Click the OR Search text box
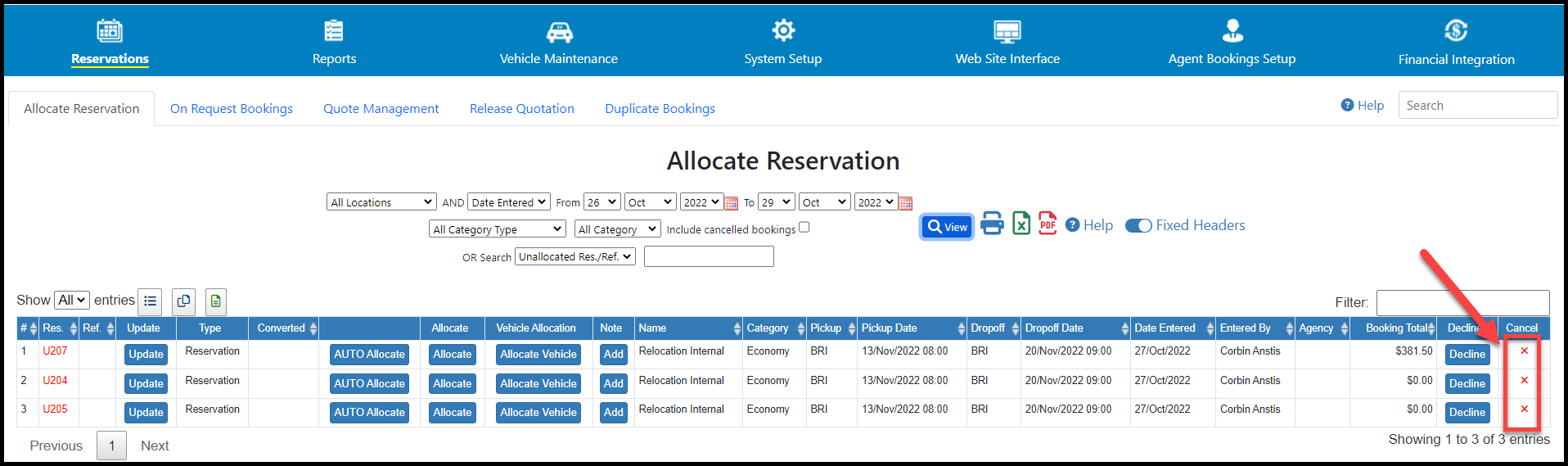 [x=709, y=256]
